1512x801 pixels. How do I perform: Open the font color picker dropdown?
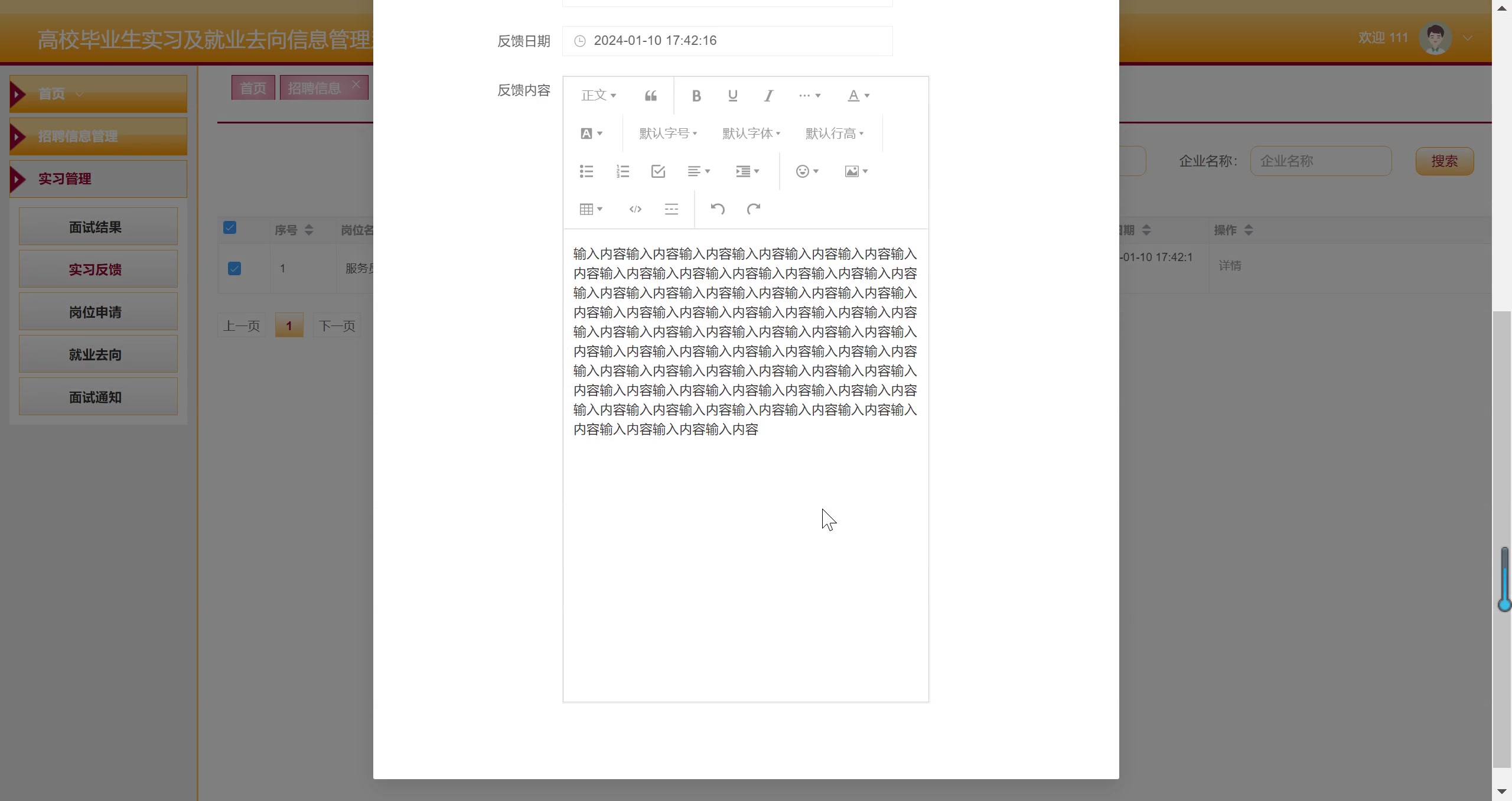click(x=858, y=96)
